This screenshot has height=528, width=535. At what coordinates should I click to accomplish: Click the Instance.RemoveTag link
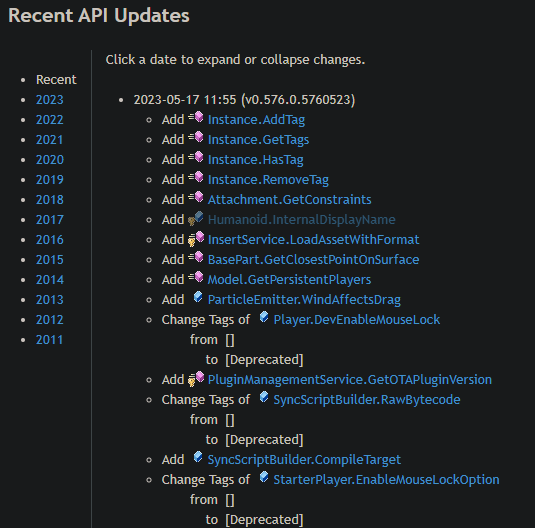[x=268, y=180]
